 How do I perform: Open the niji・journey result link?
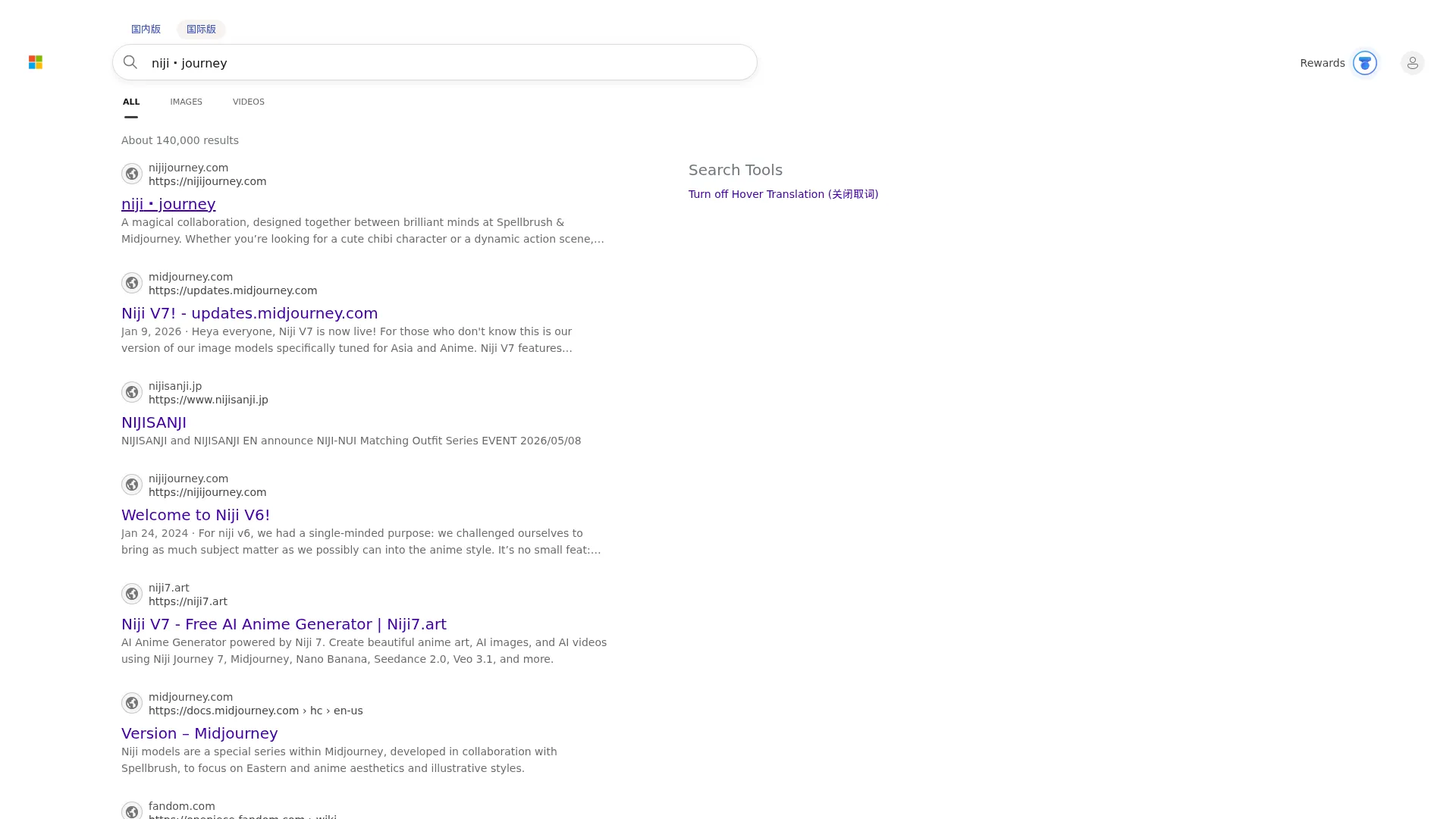(168, 204)
